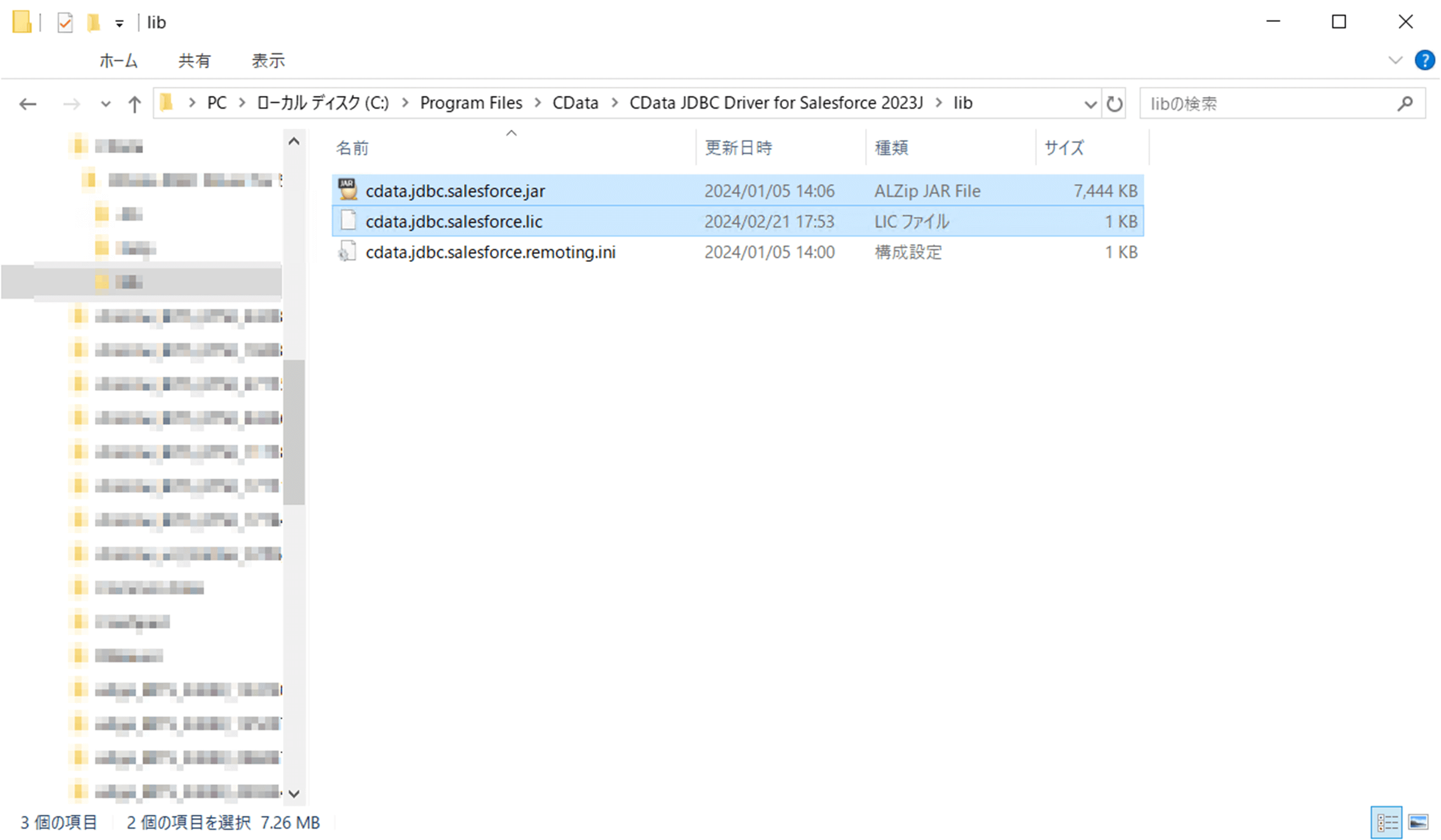Open the 表示 ribbon tab
Screen dimensions: 1441x840
coord(268,61)
